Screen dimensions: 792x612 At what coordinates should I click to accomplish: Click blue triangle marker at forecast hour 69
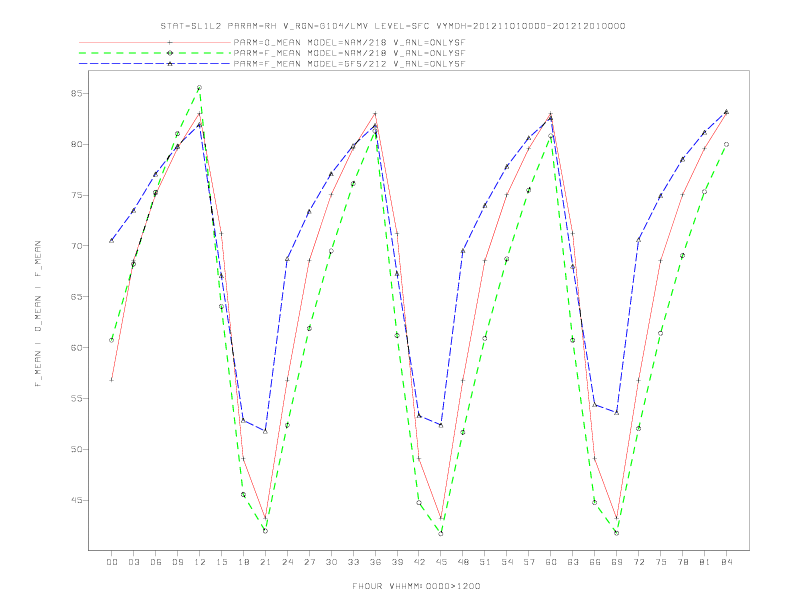617,413
